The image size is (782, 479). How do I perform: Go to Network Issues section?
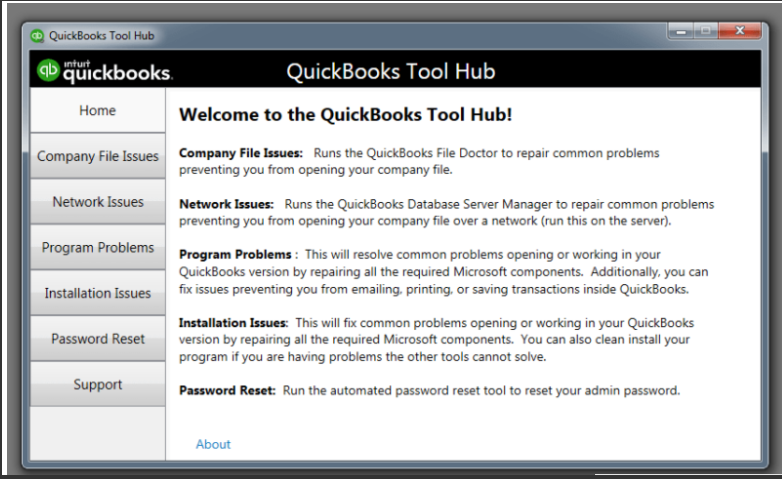[x=98, y=202]
